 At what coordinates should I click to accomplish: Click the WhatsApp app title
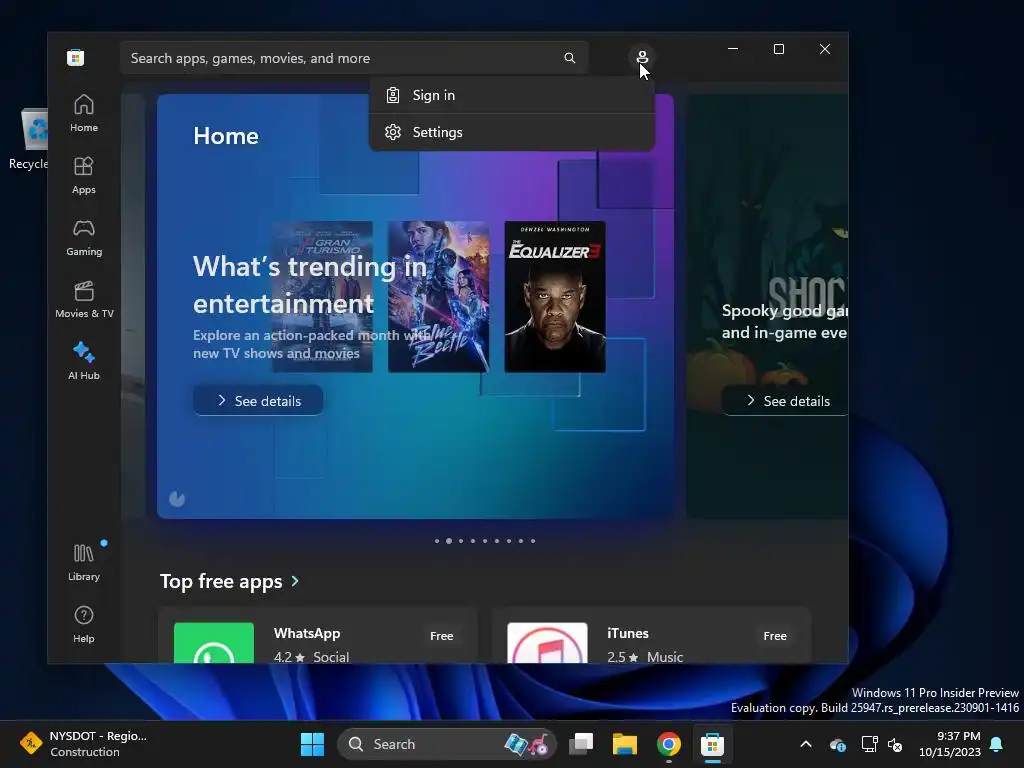click(307, 633)
